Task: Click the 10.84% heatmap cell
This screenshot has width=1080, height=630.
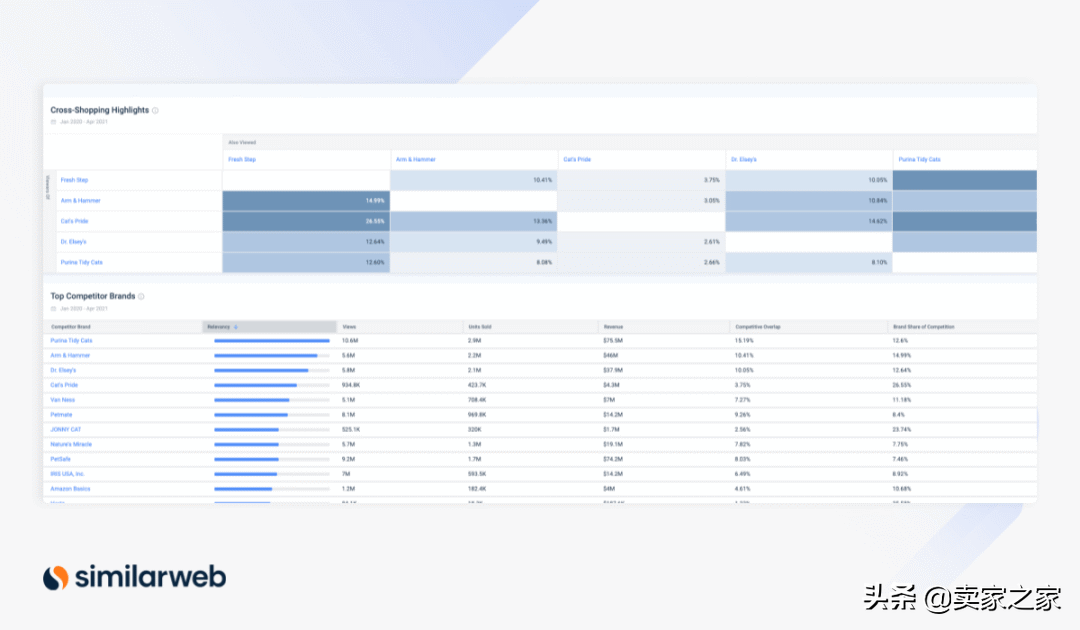Action: (x=809, y=201)
